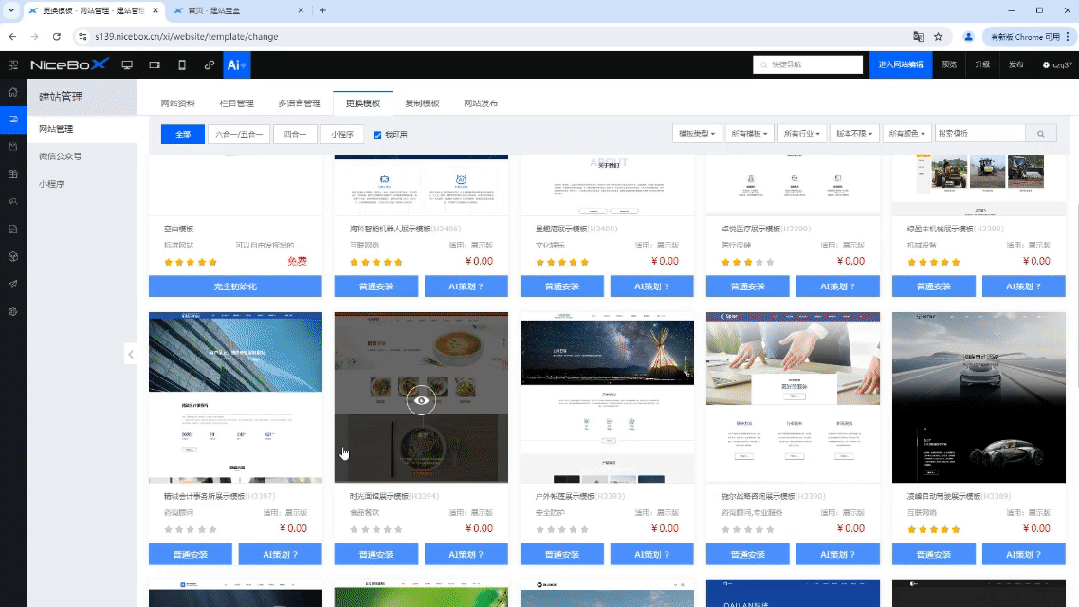Open the Ai+ feature icon in the toolbar
1079x607 pixels.
pyautogui.click(x=236, y=65)
